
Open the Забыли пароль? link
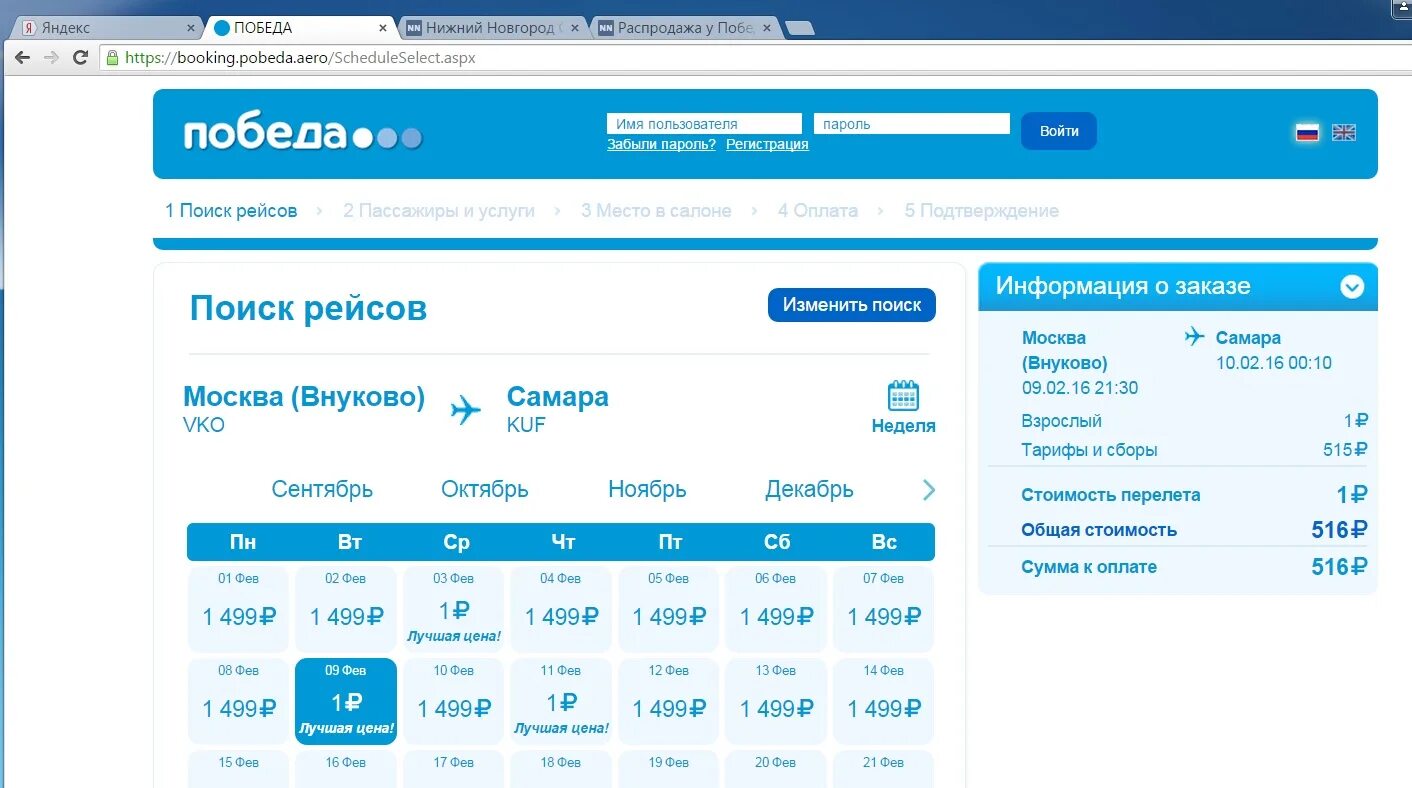[x=661, y=144]
